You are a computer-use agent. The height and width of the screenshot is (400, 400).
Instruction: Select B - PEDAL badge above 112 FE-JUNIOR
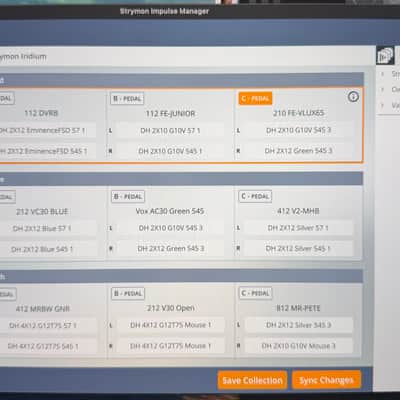(x=127, y=99)
